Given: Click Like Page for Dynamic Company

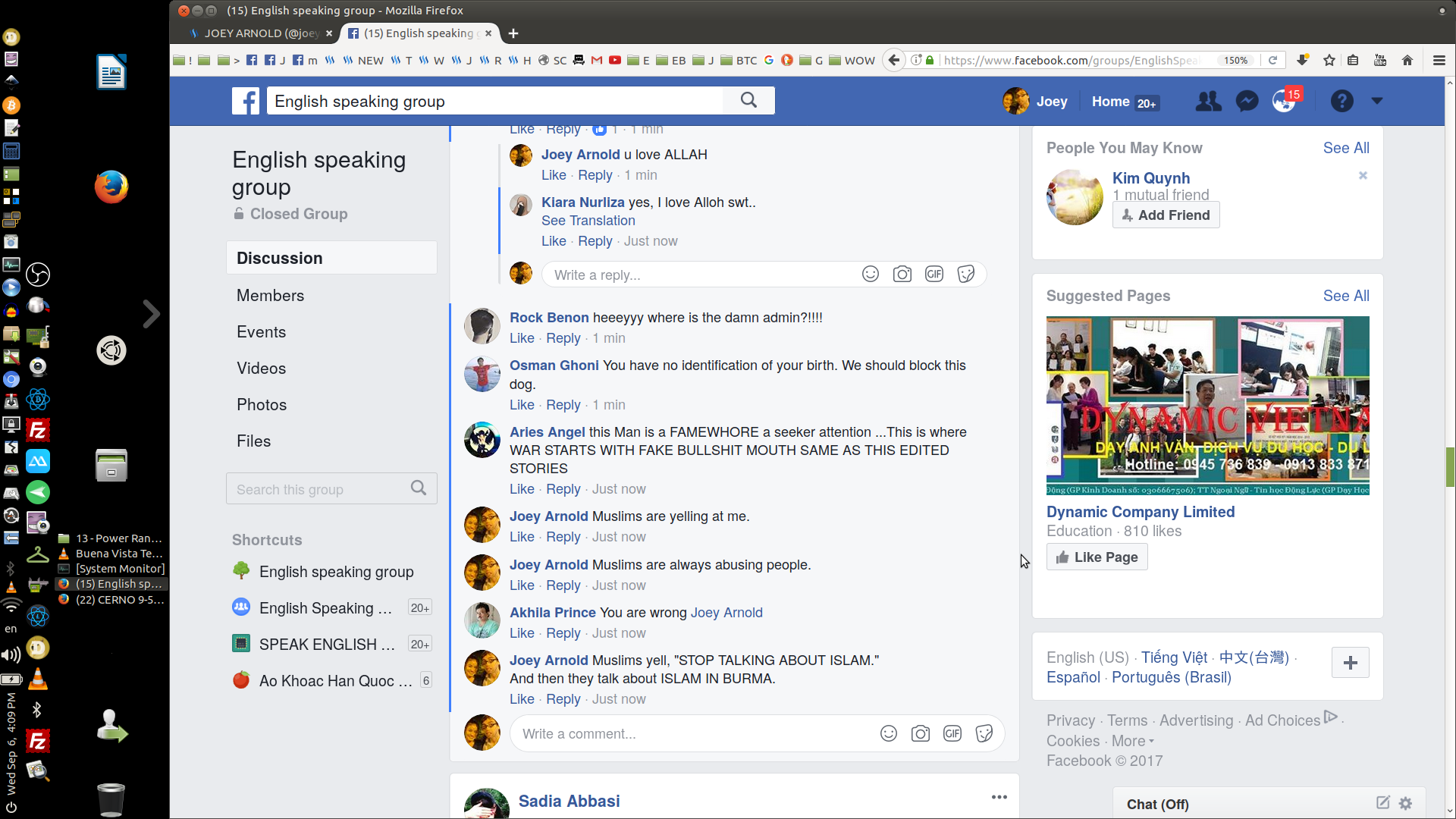Looking at the screenshot, I should coord(1097,557).
